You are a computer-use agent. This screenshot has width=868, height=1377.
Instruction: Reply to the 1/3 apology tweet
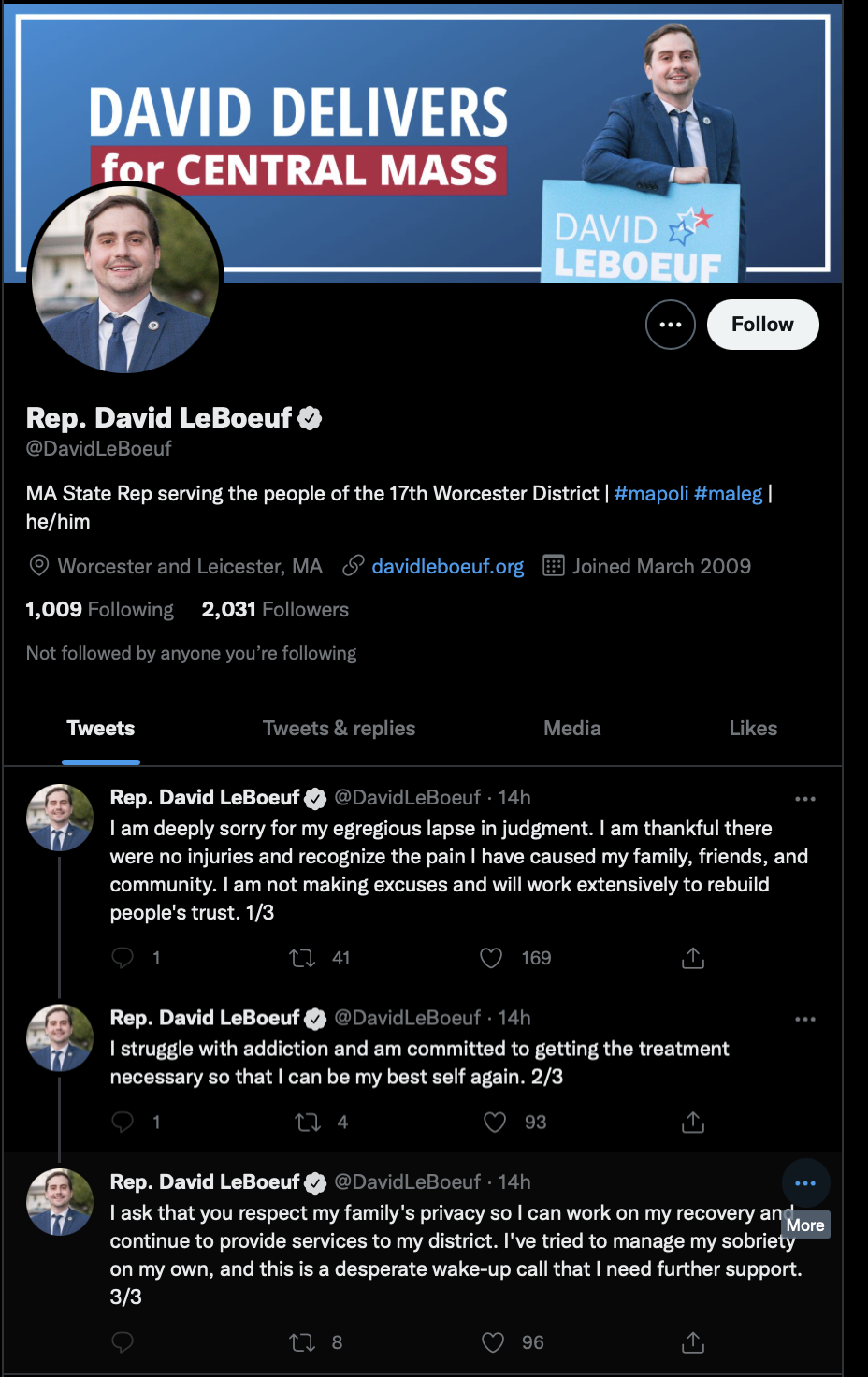point(123,958)
